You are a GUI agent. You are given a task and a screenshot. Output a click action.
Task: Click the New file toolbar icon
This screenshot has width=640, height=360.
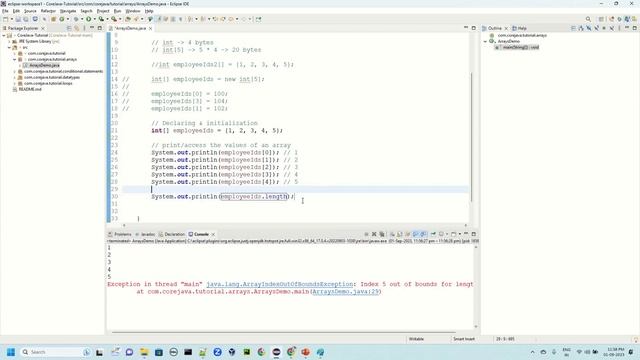coord(6,19)
